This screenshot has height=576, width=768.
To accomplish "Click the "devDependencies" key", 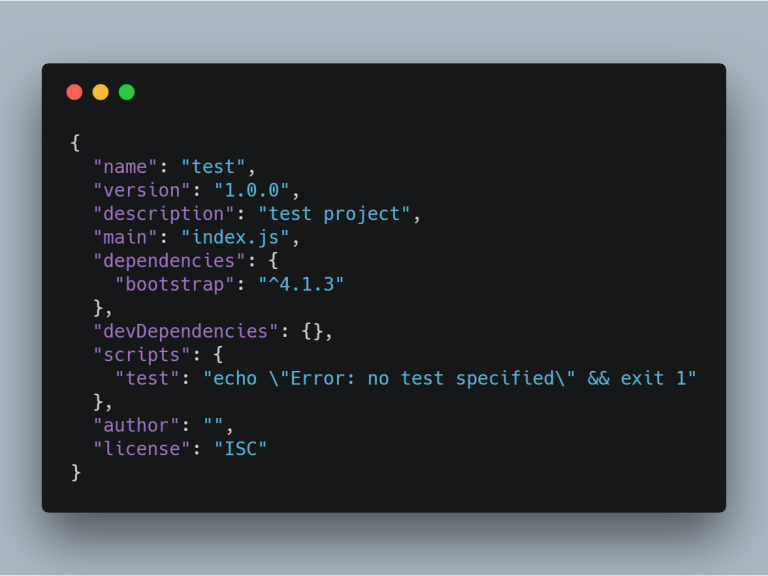I will [186, 331].
